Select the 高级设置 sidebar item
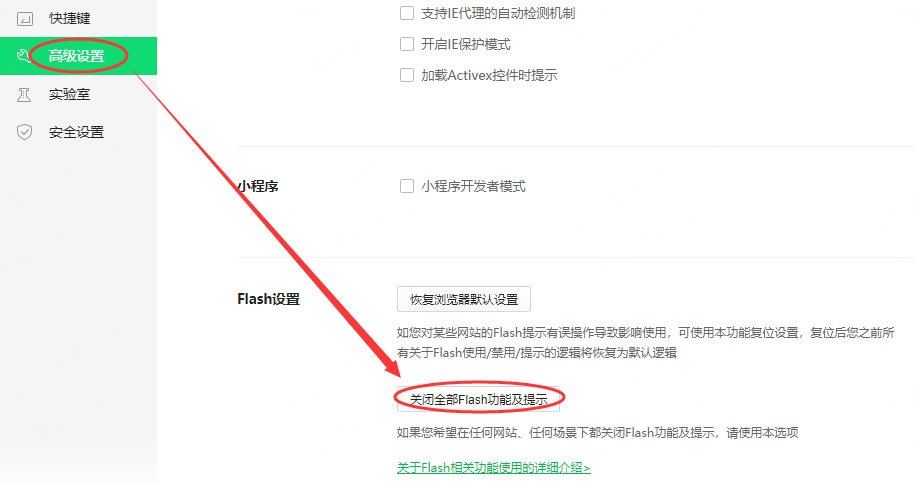The height and width of the screenshot is (484, 915). coord(78,56)
